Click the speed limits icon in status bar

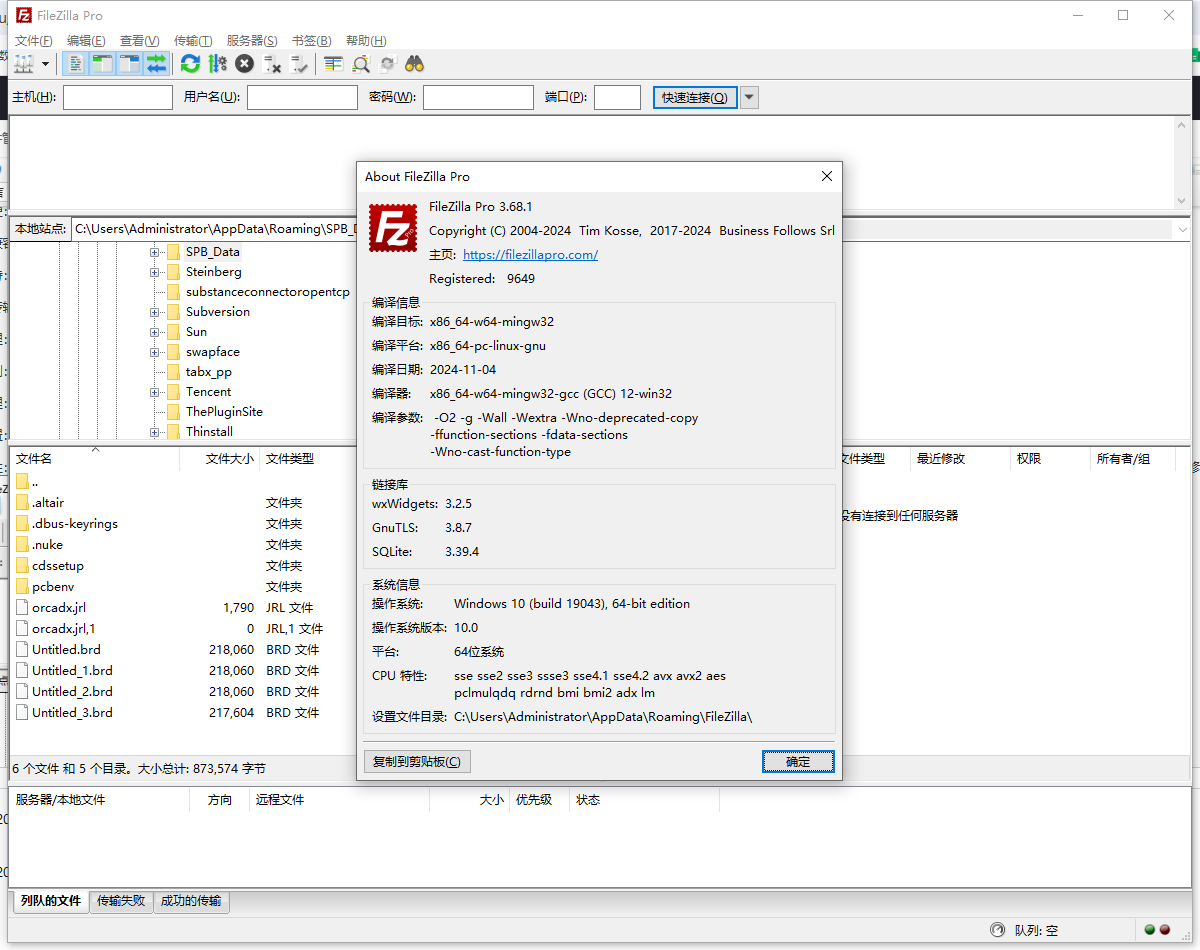tap(997, 930)
